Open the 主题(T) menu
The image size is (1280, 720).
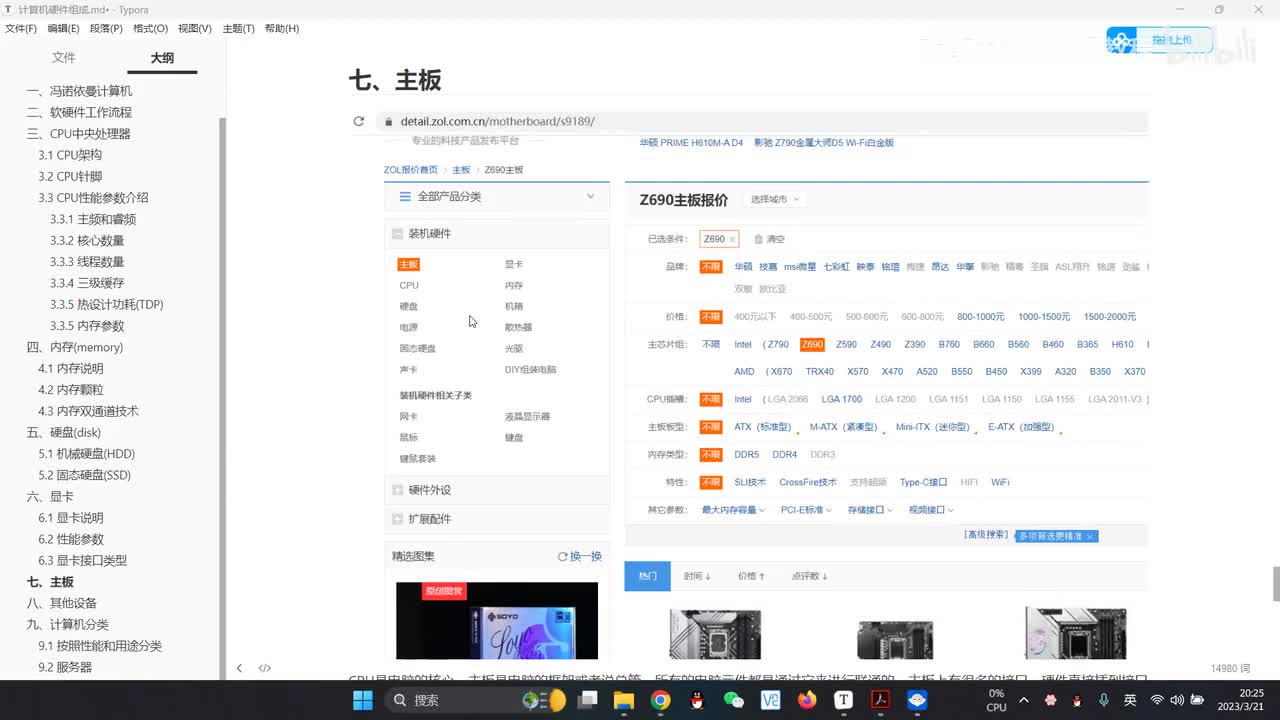click(x=238, y=28)
